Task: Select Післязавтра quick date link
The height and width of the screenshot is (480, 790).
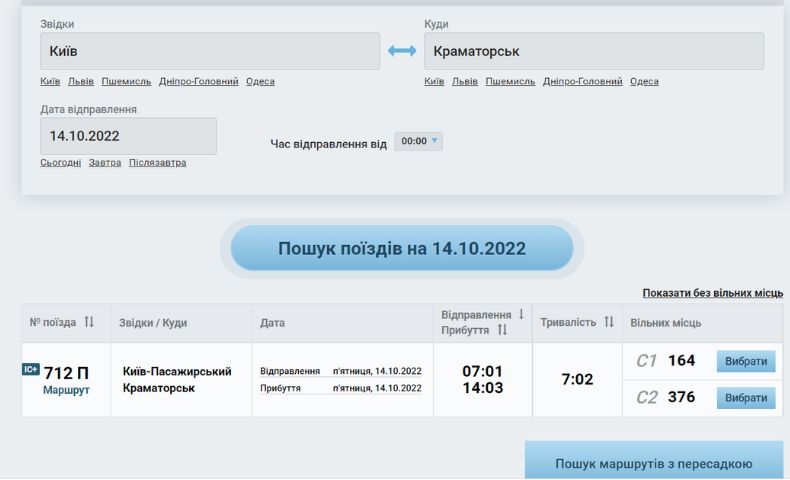Action: (157, 163)
